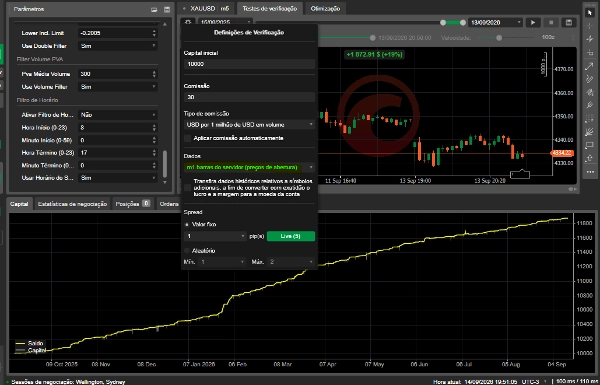600x385 pixels.
Task: Click the parameters list scroll-down arrow
Action: (x=165, y=182)
